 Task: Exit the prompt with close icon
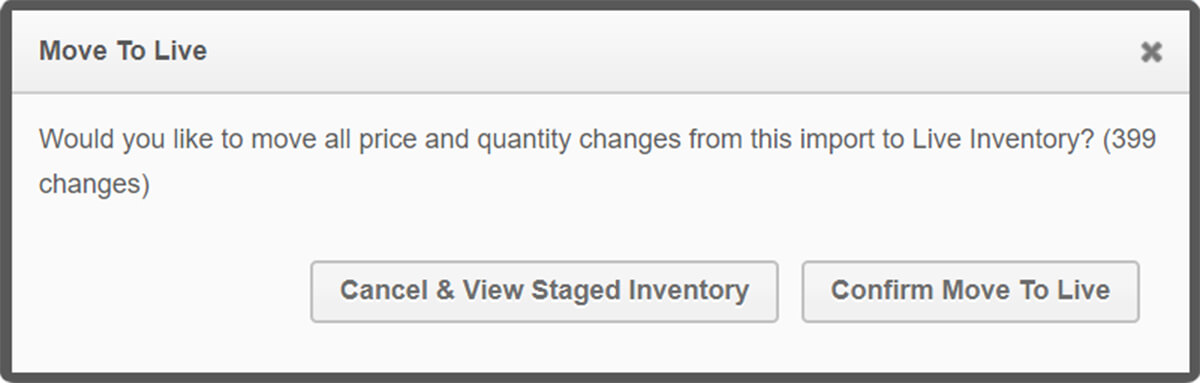point(1151,52)
